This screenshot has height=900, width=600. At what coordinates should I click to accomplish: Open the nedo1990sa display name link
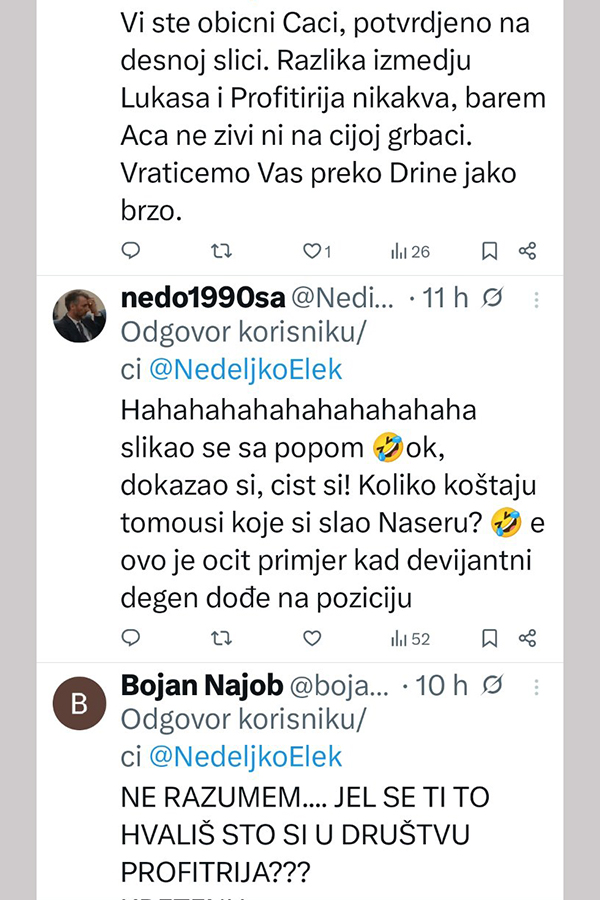[203, 298]
